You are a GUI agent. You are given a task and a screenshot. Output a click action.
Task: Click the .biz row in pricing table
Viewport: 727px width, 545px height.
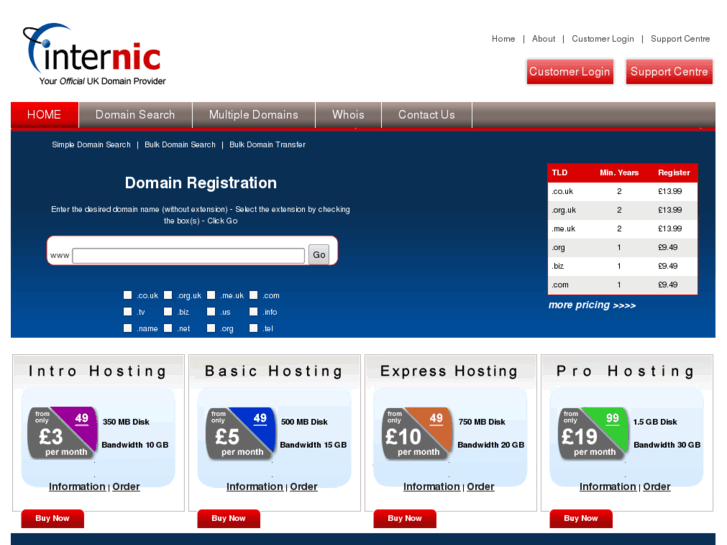pyautogui.click(x=623, y=266)
